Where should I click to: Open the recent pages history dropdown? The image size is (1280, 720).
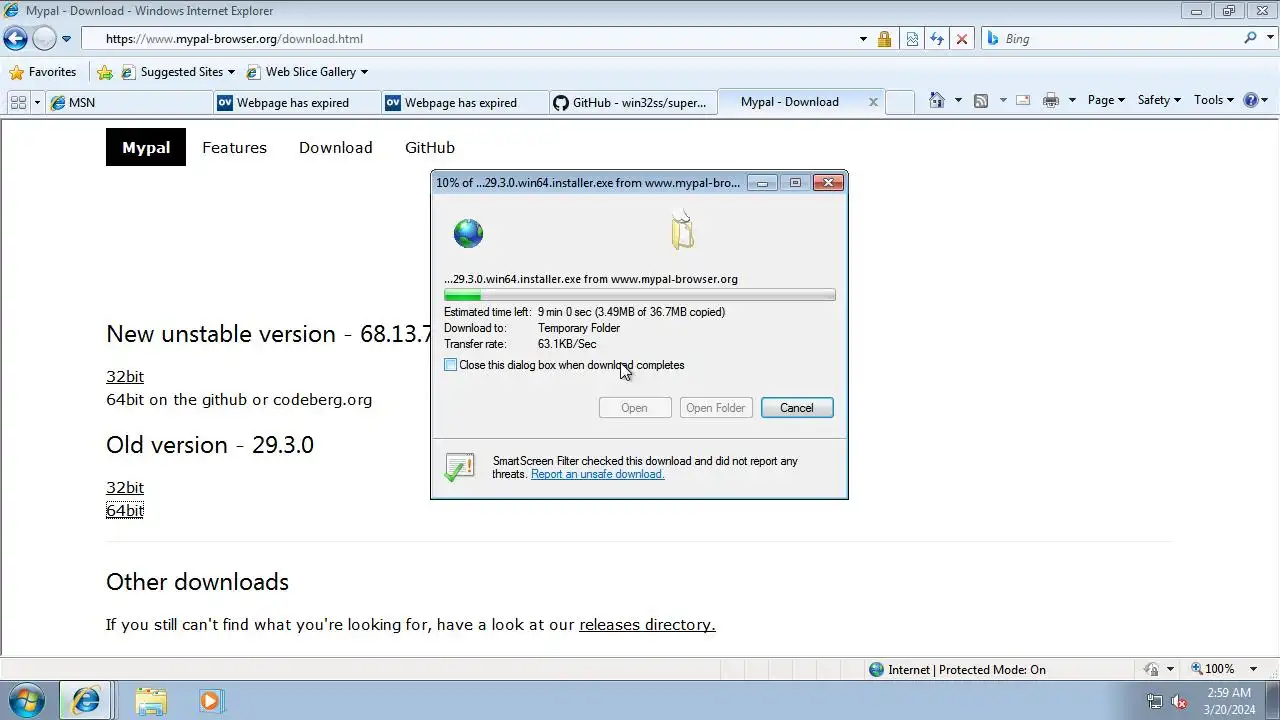pyautogui.click(x=66, y=39)
